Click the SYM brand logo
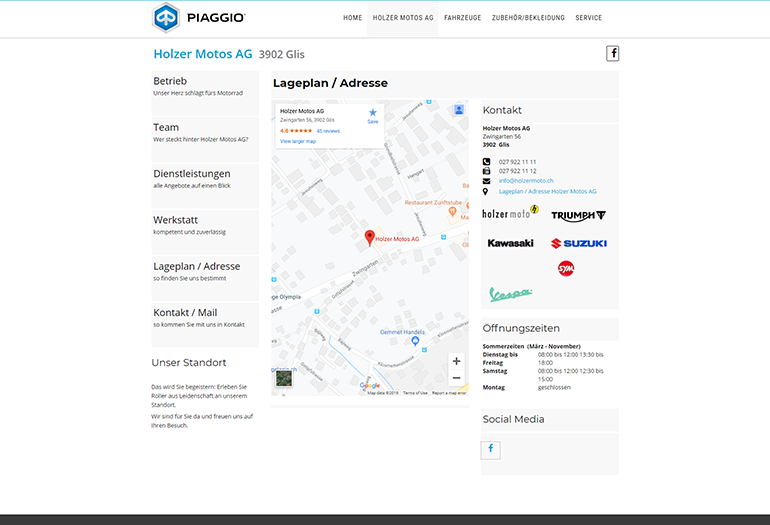 click(566, 269)
